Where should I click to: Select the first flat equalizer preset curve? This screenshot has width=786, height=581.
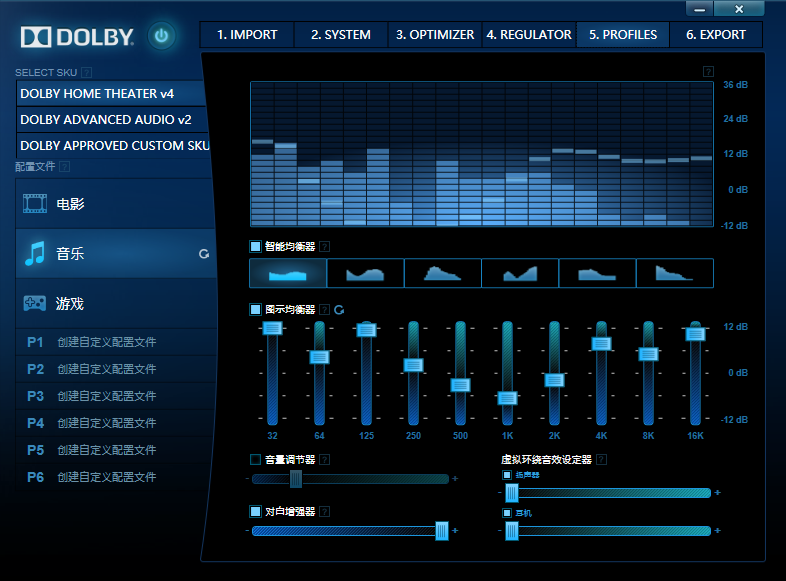pos(288,273)
